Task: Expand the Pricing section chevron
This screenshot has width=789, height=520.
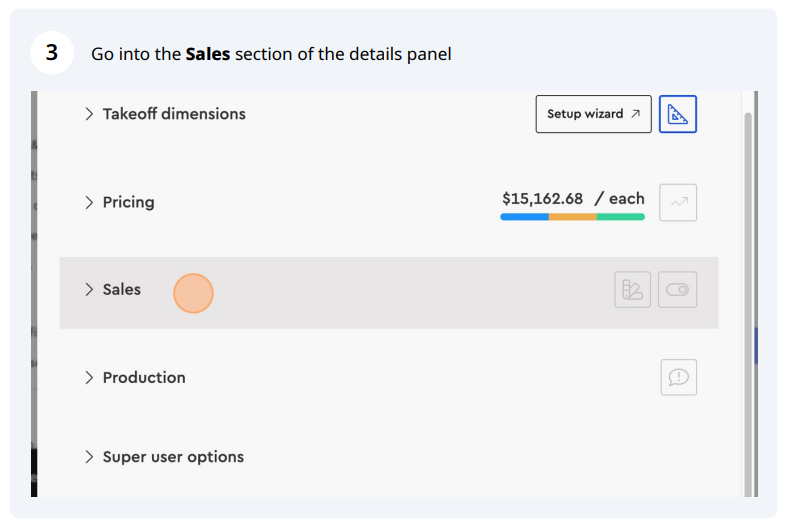Action: point(89,202)
